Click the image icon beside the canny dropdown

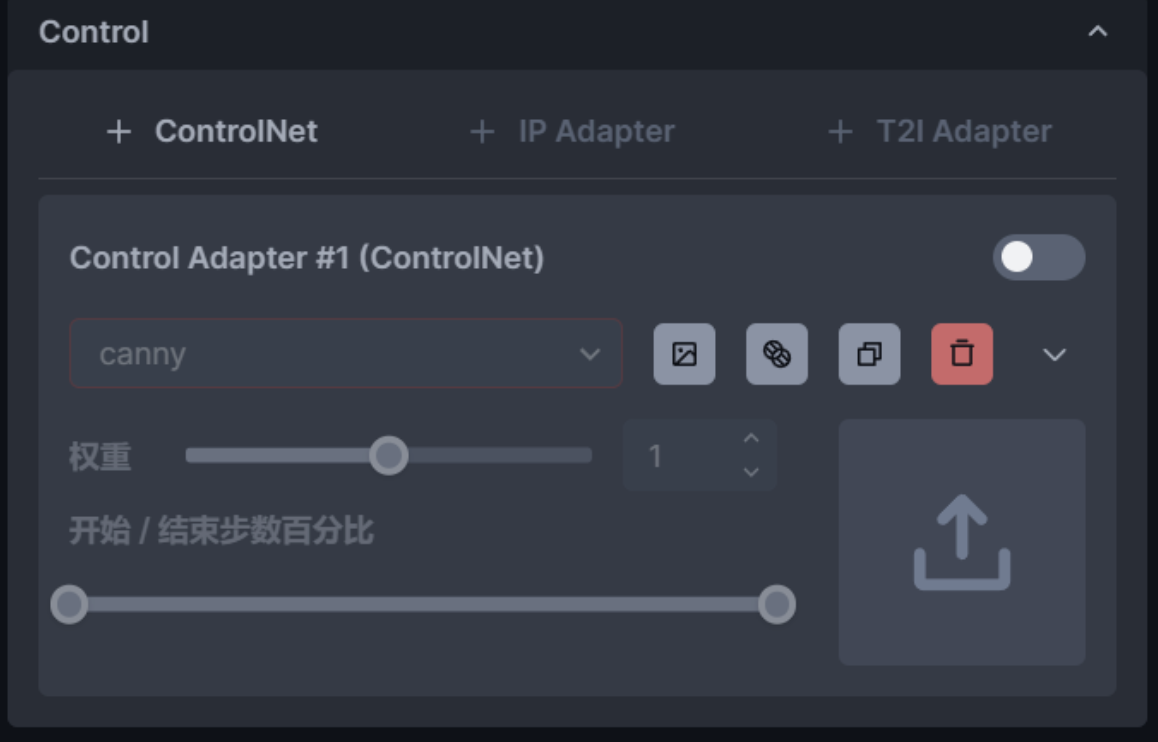684,354
